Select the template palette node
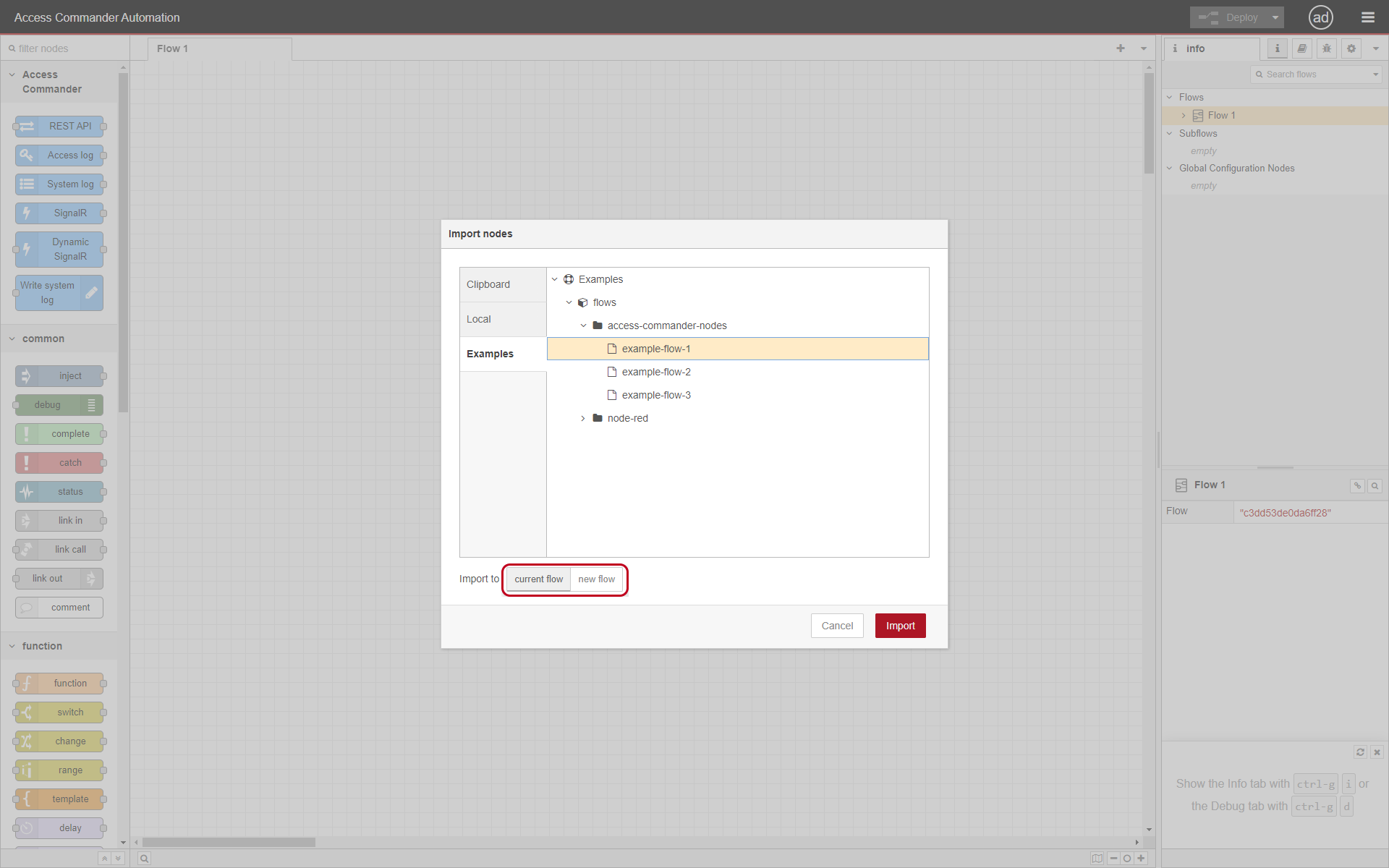The height and width of the screenshot is (868, 1389). [x=59, y=799]
